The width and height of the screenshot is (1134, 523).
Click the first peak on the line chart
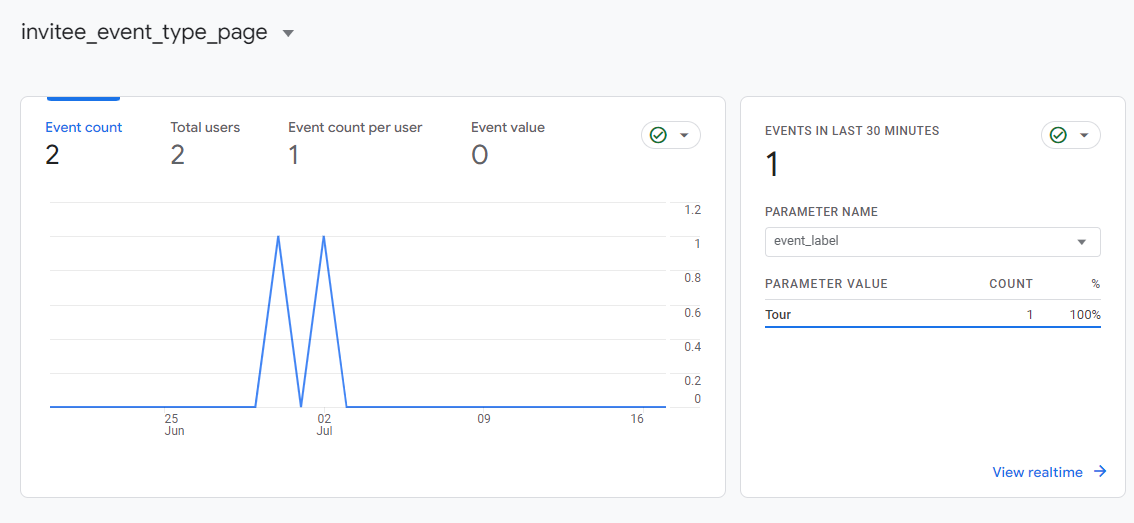278,237
